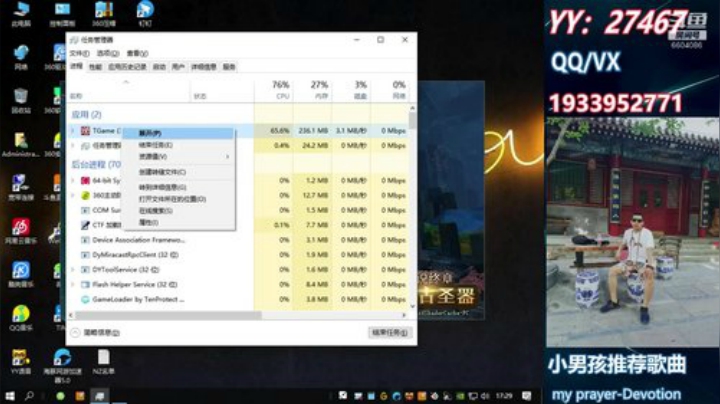
Task: Choose Search online in context menu
Action: click(x=178, y=211)
